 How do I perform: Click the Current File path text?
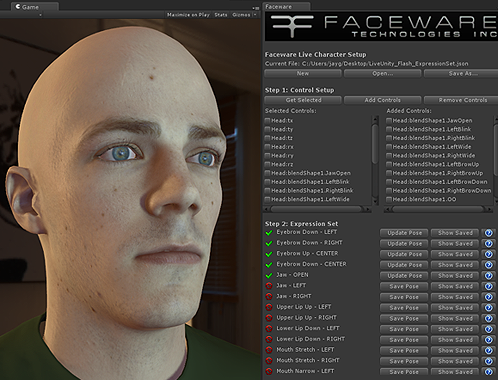[x=366, y=64]
